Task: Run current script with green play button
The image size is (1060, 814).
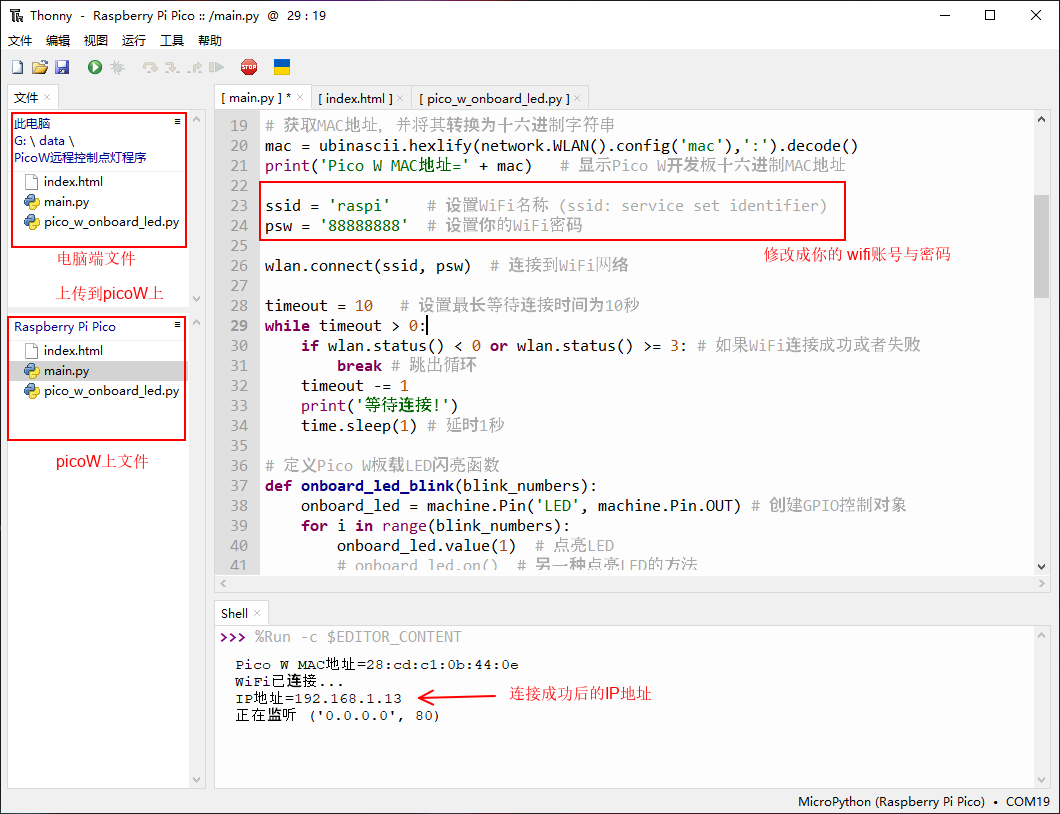Action: pyautogui.click(x=95, y=67)
